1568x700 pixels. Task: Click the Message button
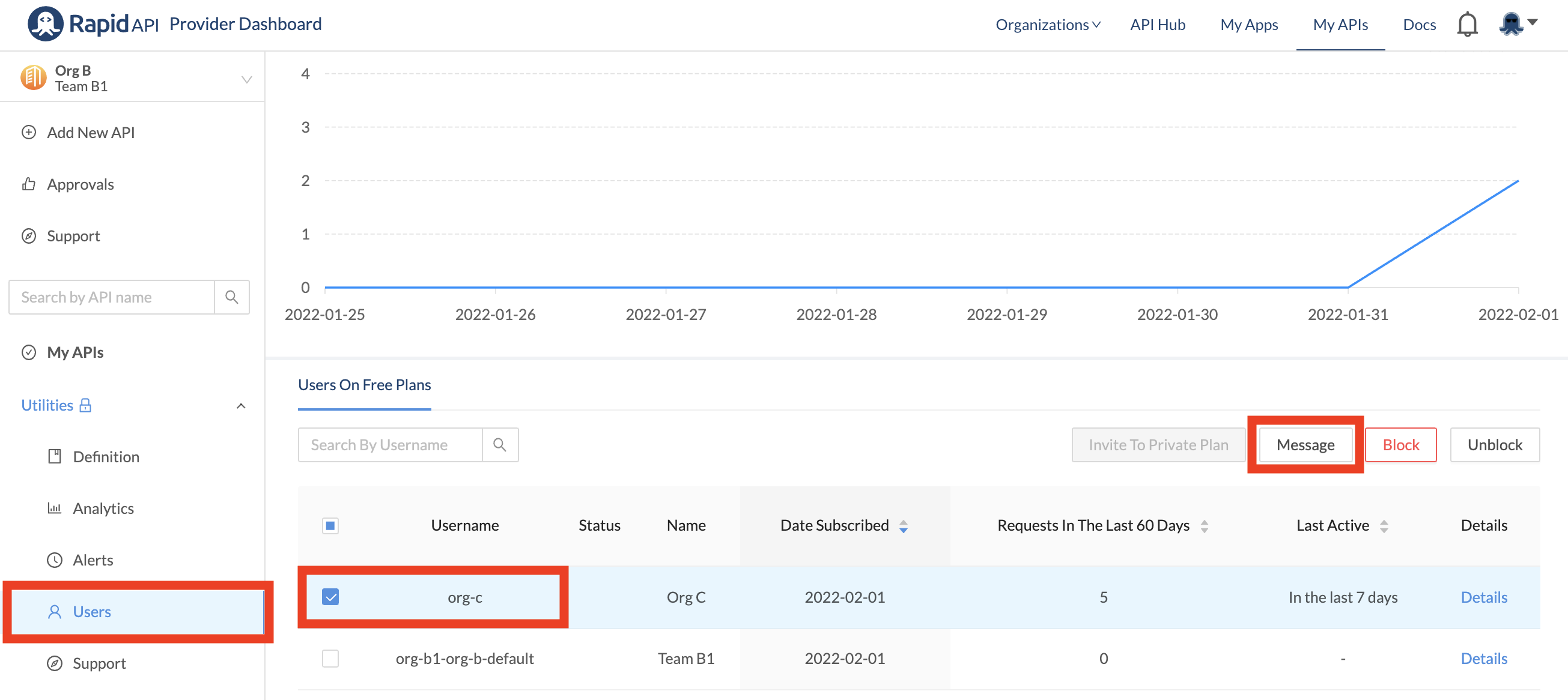point(1305,445)
